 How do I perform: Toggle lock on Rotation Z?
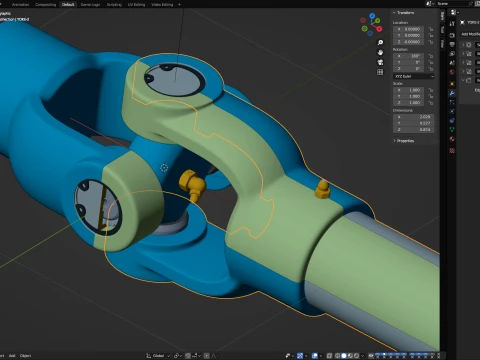(x=431, y=69)
